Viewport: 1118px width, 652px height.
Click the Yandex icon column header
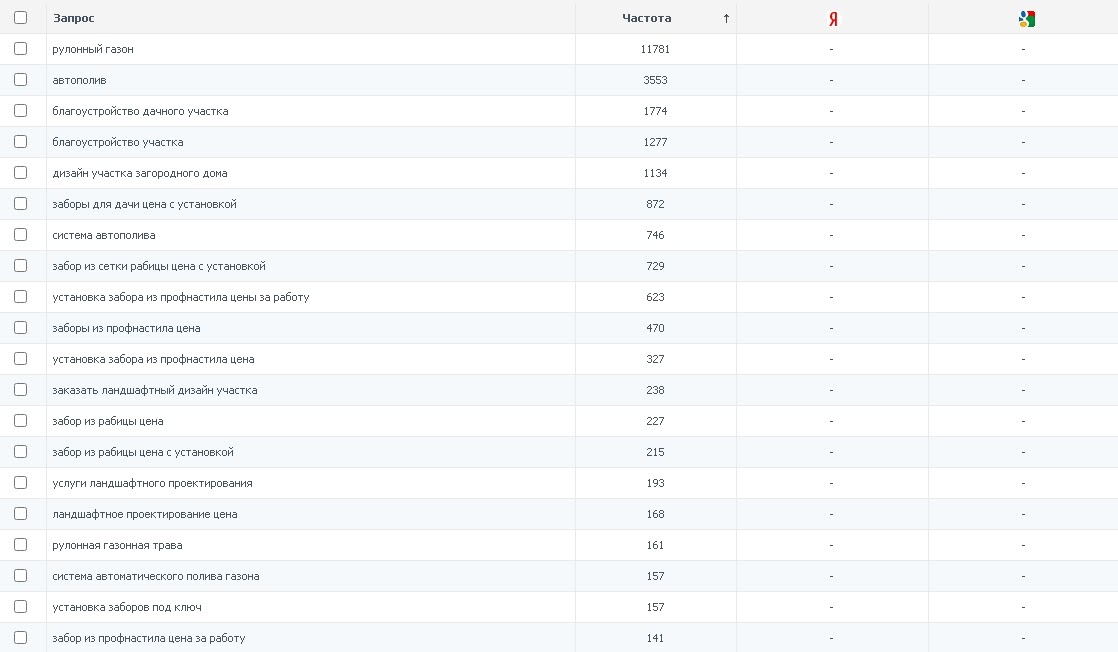[x=832, y=18]
